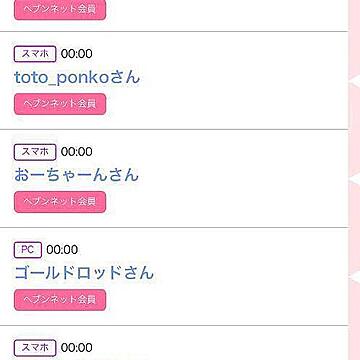
Task: Select the スマホ badge beside toto_ponkoさん
Action: 35,54
